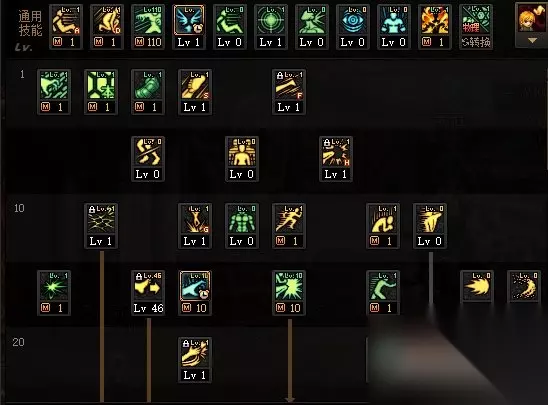Select the flame explosion skill in top row
The height and width of the screenshot is (405, 548).
tap(434, 27)
